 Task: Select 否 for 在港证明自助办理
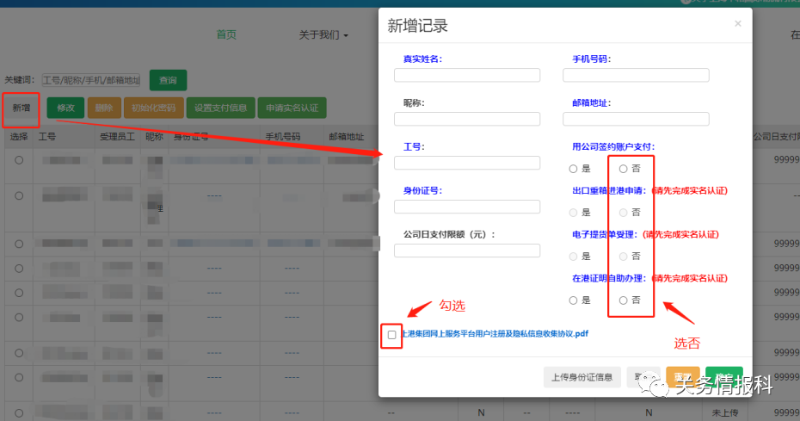623,300
